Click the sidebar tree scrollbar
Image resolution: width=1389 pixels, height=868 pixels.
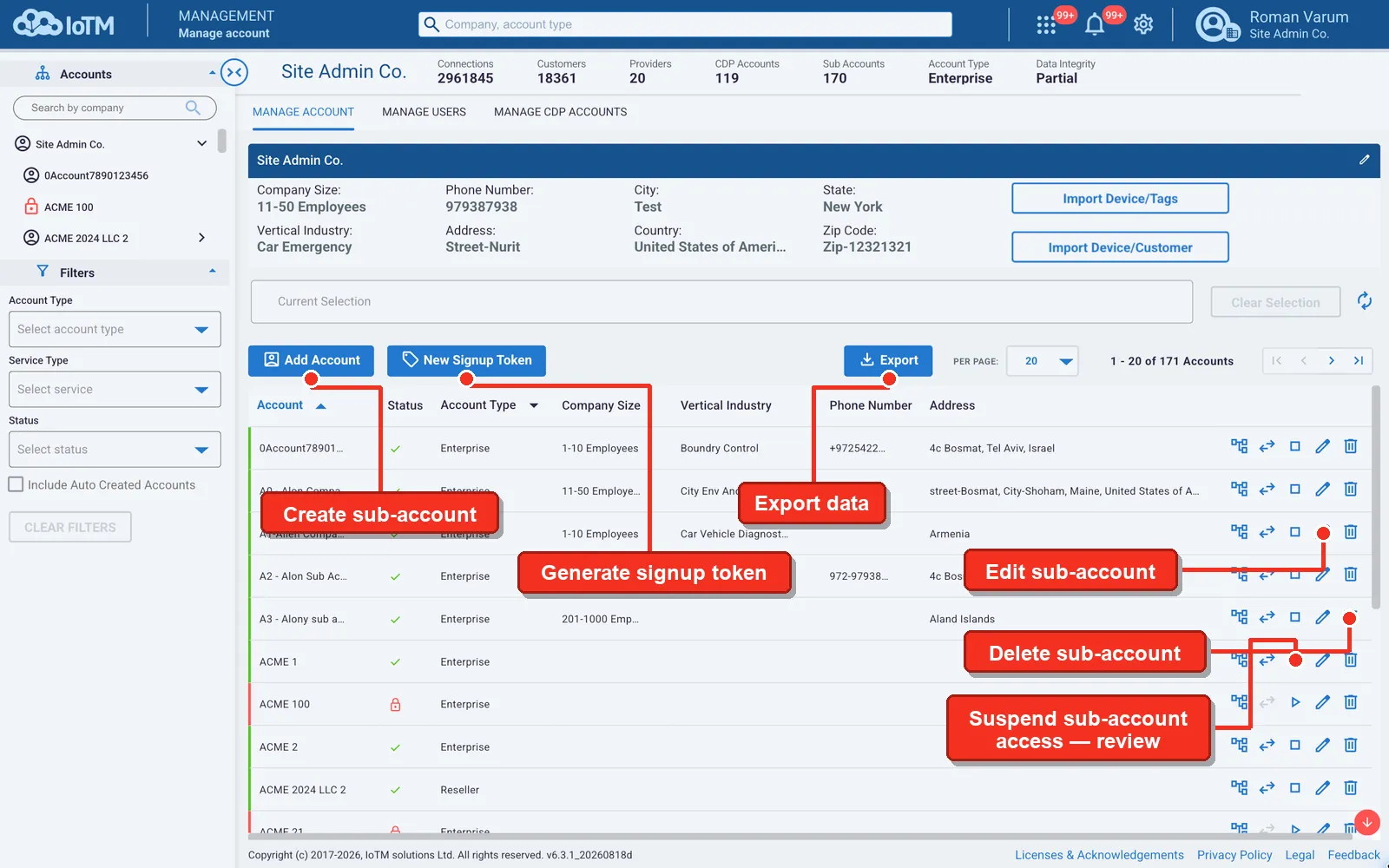tap(222, 141)
